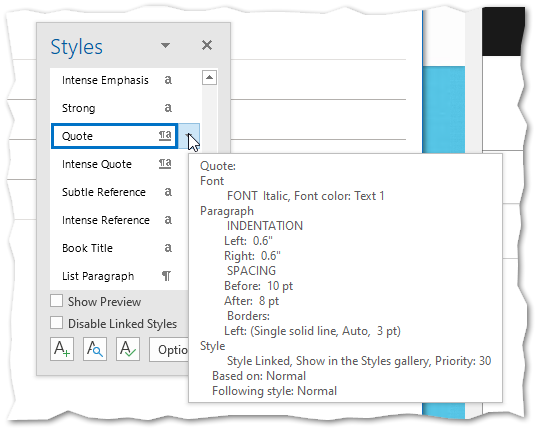537x430 pixels.
Task: Close the Styles pane
Action: click(207, 45)
